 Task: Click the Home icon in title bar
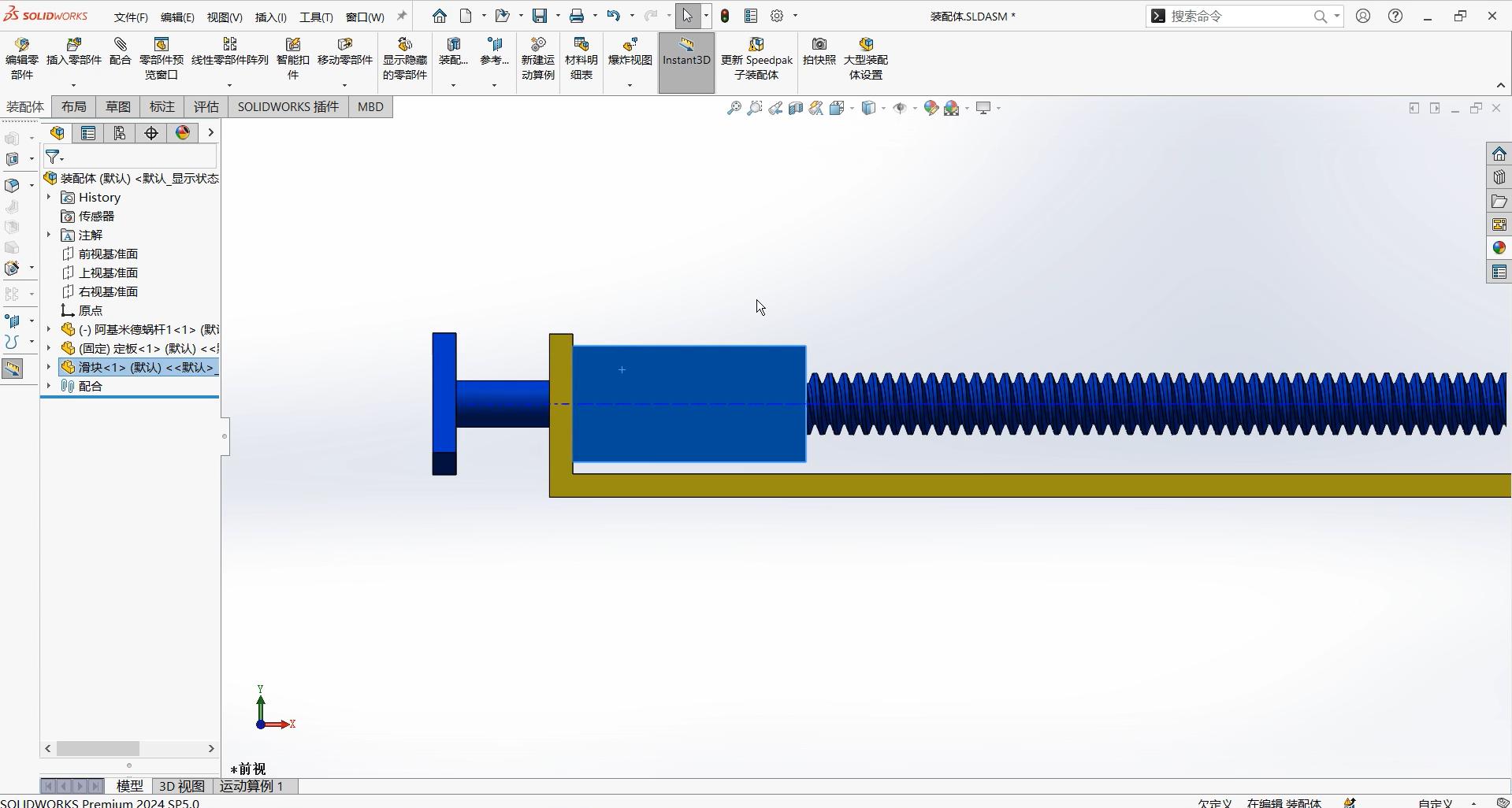pos(440,16)
